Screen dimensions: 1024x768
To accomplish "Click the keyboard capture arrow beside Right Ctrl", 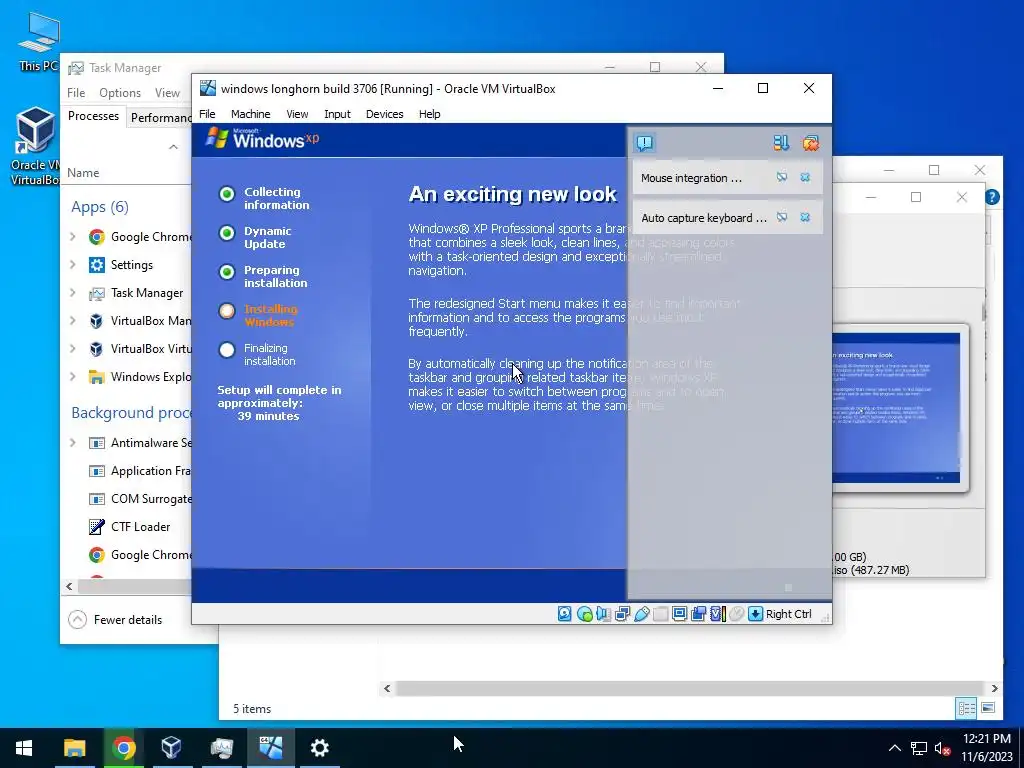I will click(x=756, y=614).
